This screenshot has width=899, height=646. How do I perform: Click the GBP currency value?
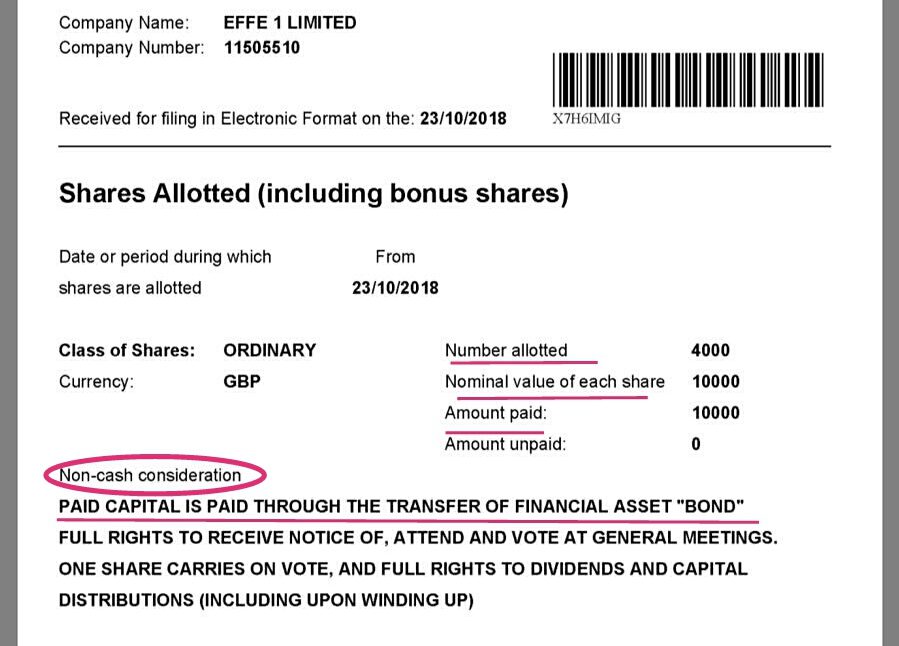pos(242,381)
